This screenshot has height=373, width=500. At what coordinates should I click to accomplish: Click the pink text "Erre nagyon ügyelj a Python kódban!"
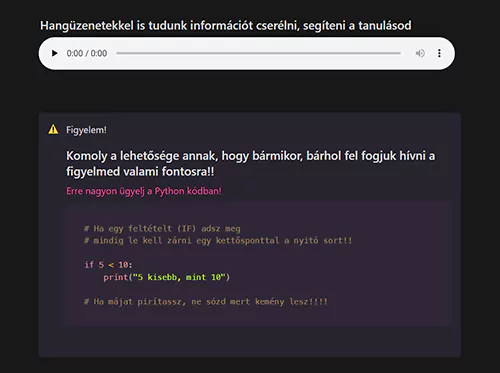144,191
